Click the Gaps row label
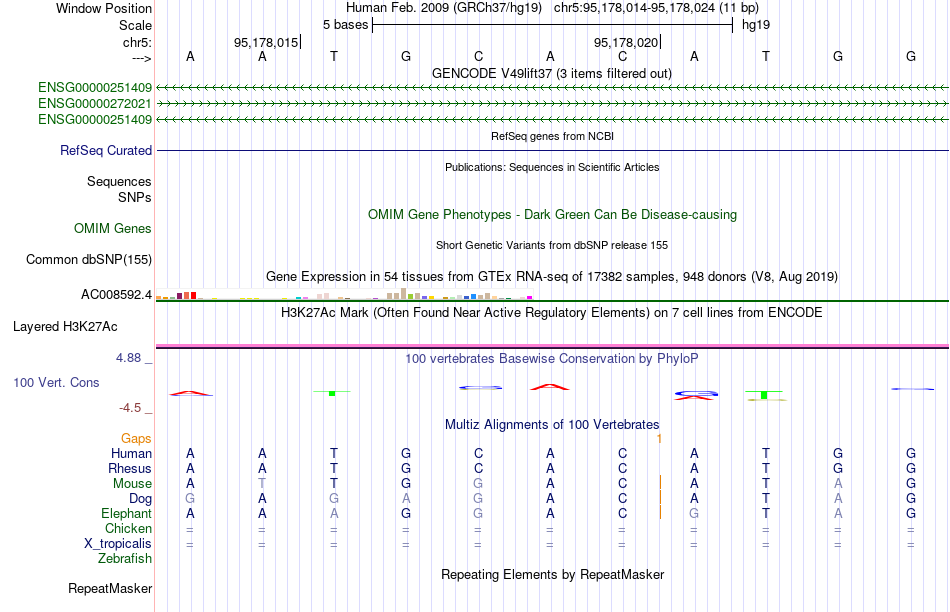The image size is (950, 612). (136, 438)
